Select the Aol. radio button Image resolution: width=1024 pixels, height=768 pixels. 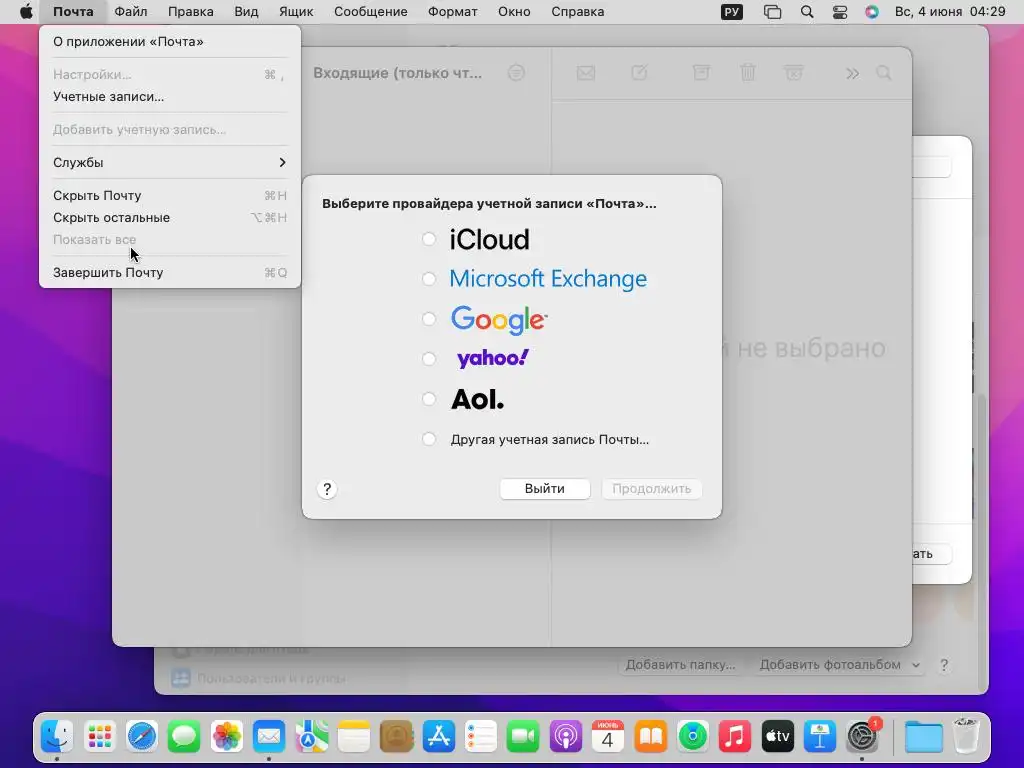pyautogui.click(x=428, y=398)
